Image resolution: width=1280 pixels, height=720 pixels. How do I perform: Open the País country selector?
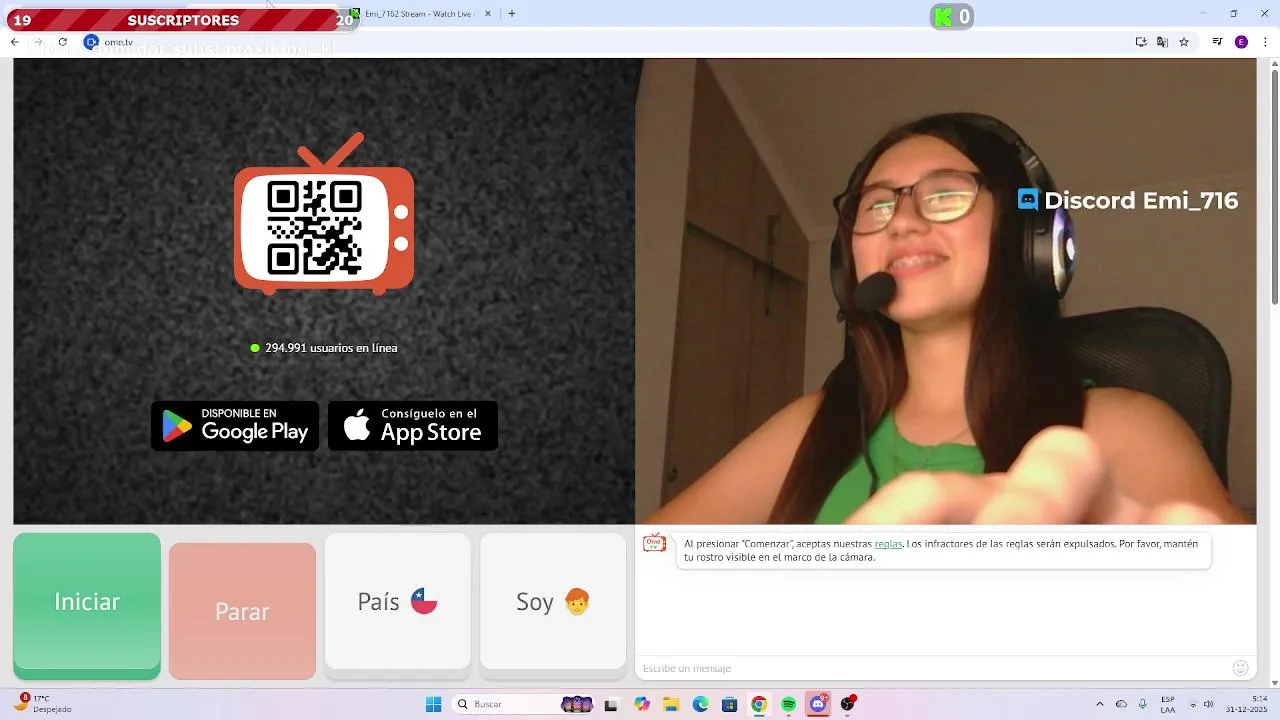(x=397, y=601)
